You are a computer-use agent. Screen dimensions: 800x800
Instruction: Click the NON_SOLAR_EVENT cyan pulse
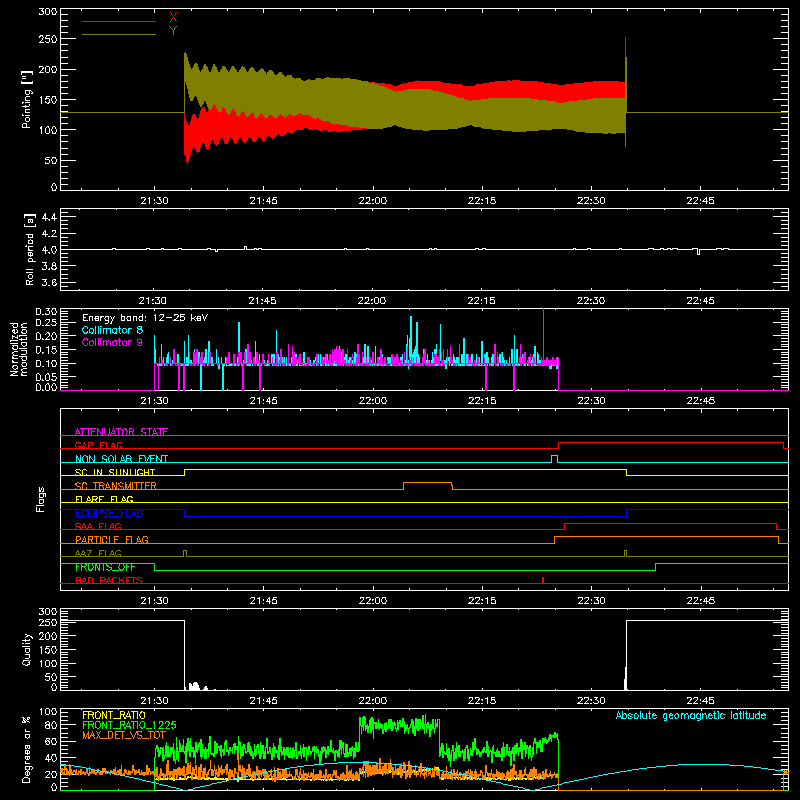[x=555, y=459]
